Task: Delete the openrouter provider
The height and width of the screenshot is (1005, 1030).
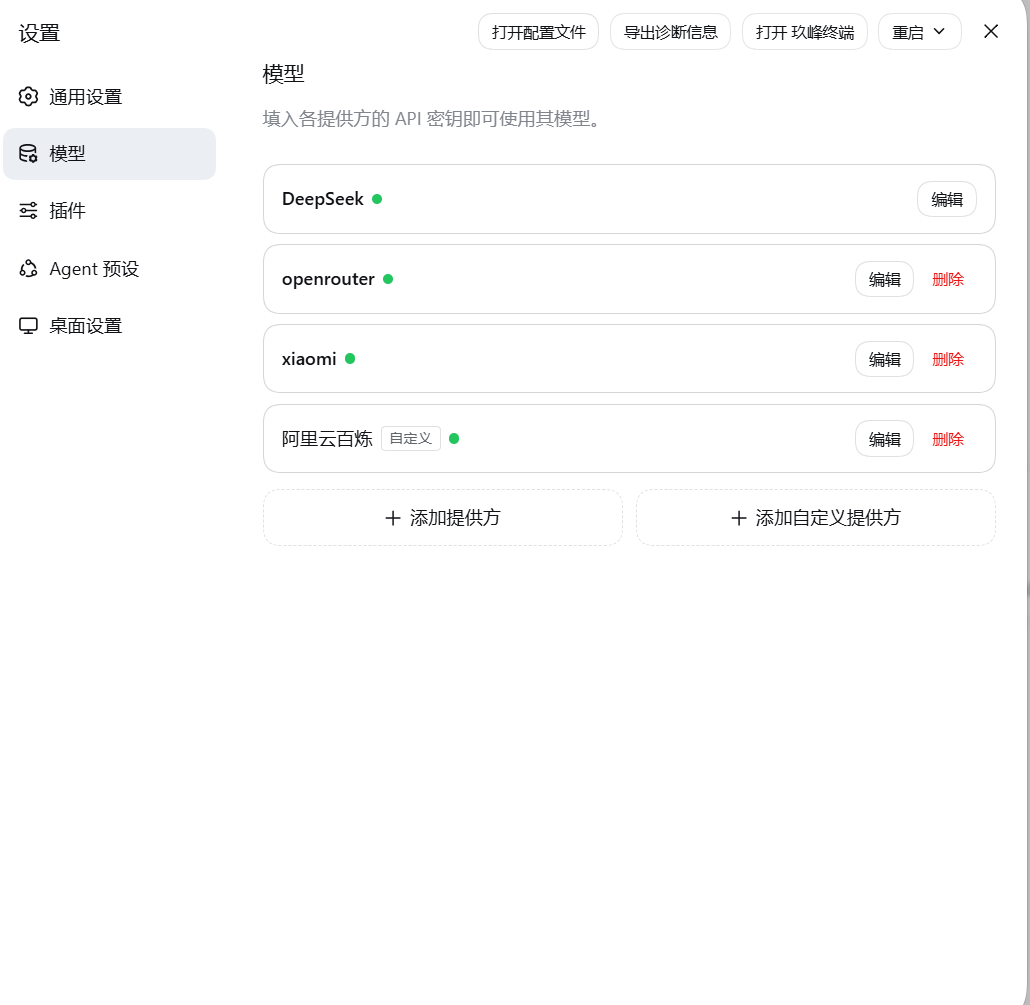Action: tap(948, 279)
